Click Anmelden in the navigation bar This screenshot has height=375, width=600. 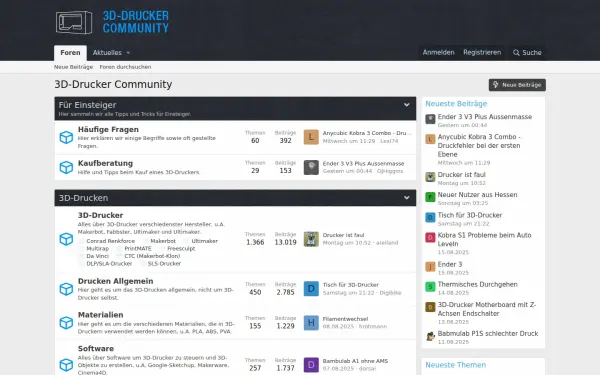click(x=439, y=52)
